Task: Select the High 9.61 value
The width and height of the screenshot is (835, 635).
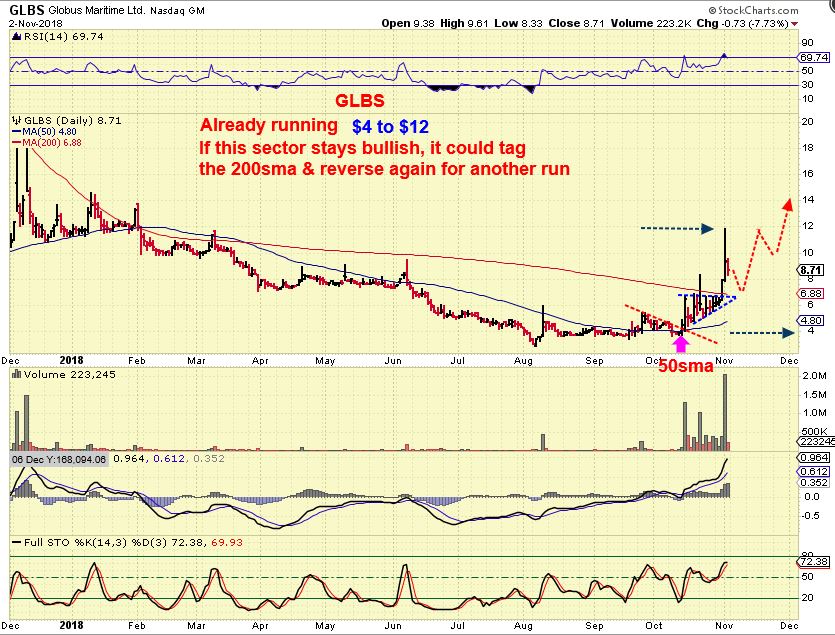Action: (x=464, y=23)
